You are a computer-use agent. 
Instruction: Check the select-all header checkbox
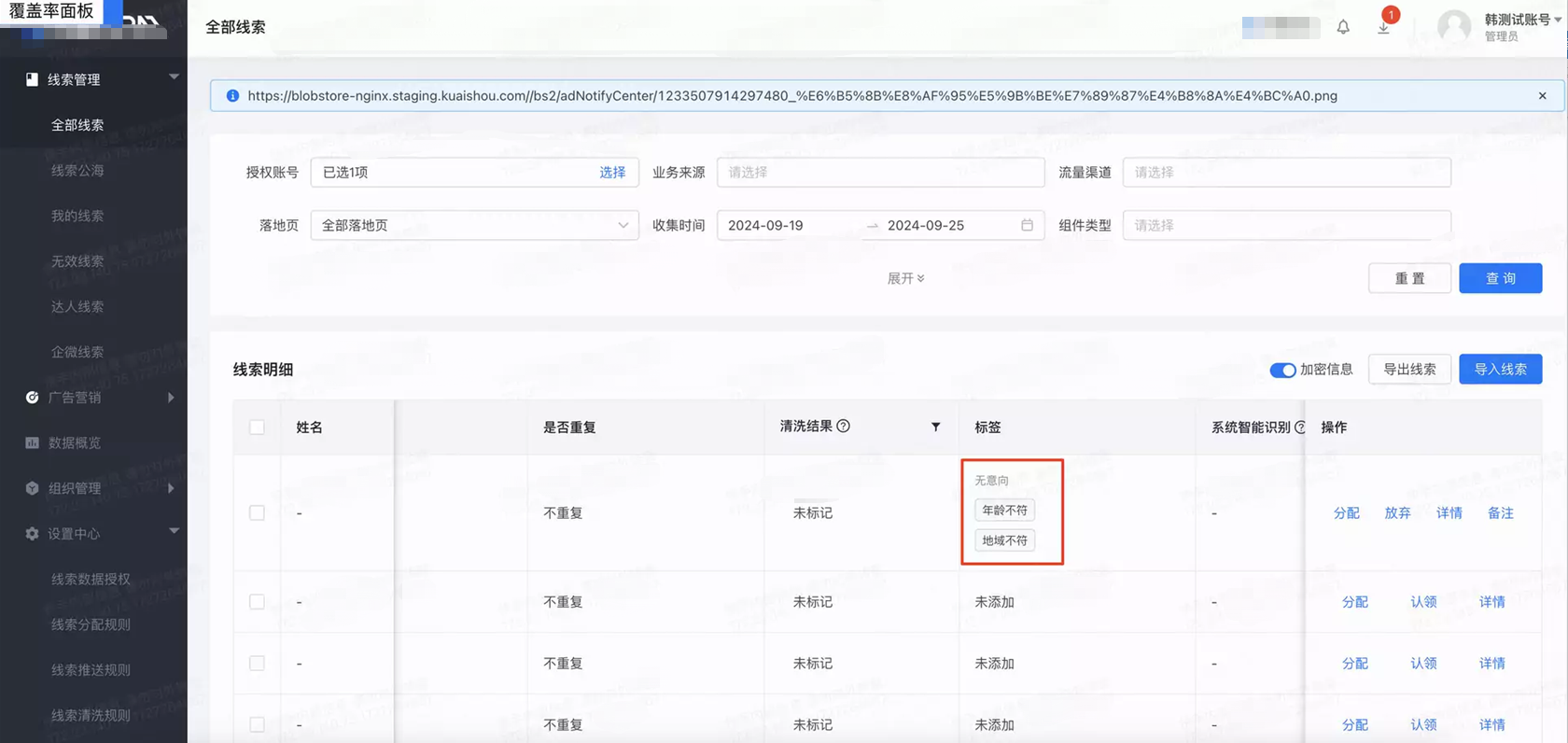pyautogui.click(x=257, y=427)
